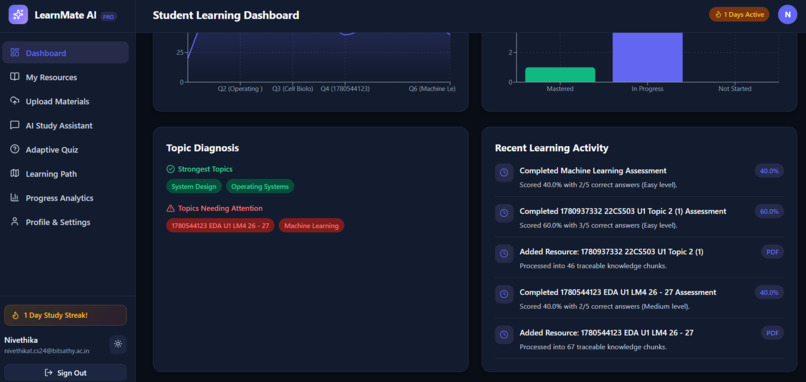Click the 1 Days Active badge
The width and height of the screenshot is (806, 382).
739,14
